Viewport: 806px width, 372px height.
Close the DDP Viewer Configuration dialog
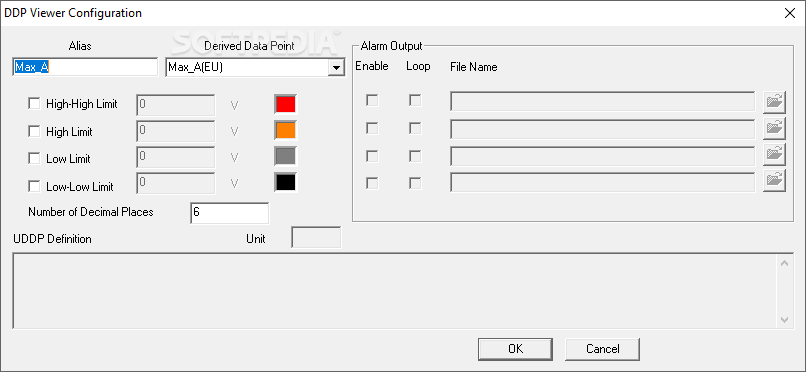[x=790, y=13]
